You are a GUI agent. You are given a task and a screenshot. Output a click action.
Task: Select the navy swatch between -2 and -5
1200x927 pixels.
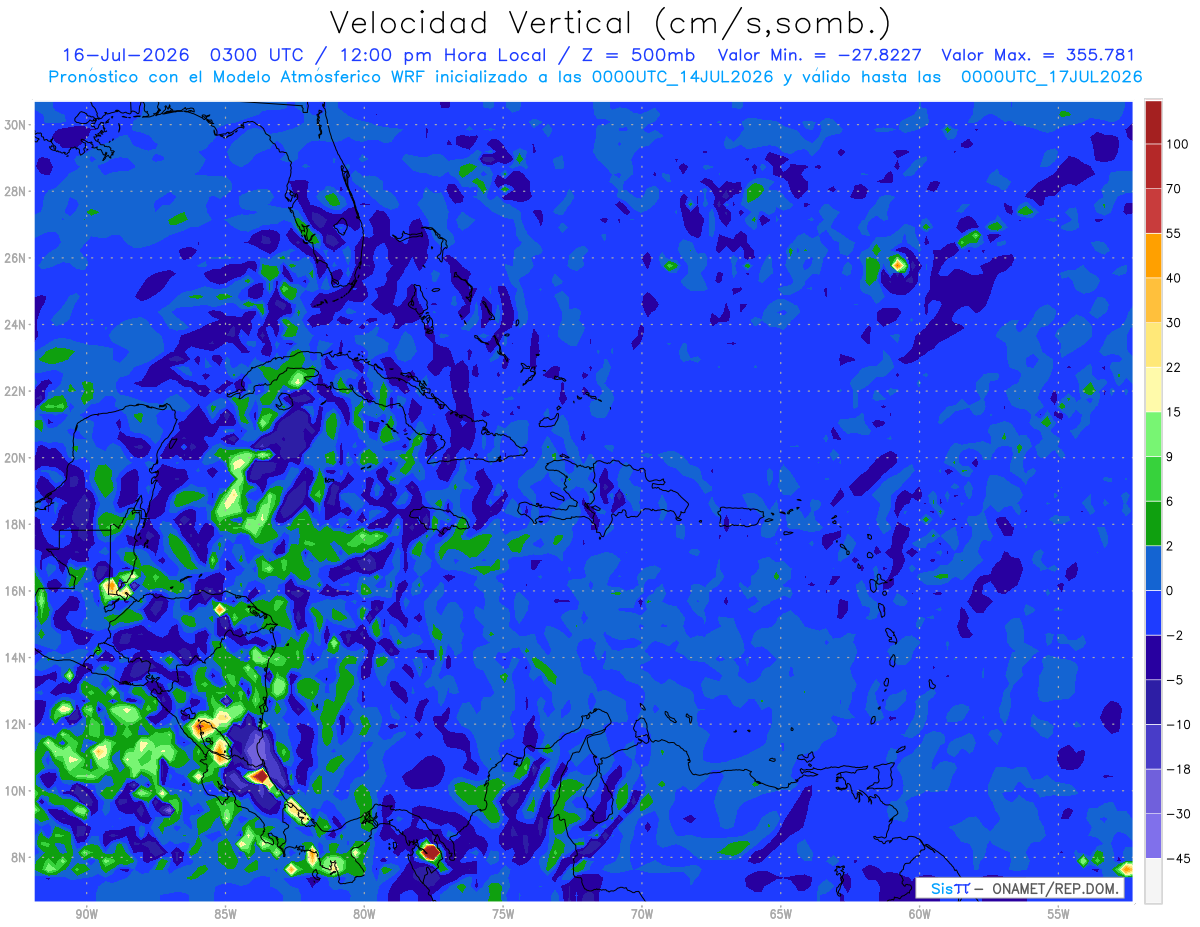tap(1152, 657)
